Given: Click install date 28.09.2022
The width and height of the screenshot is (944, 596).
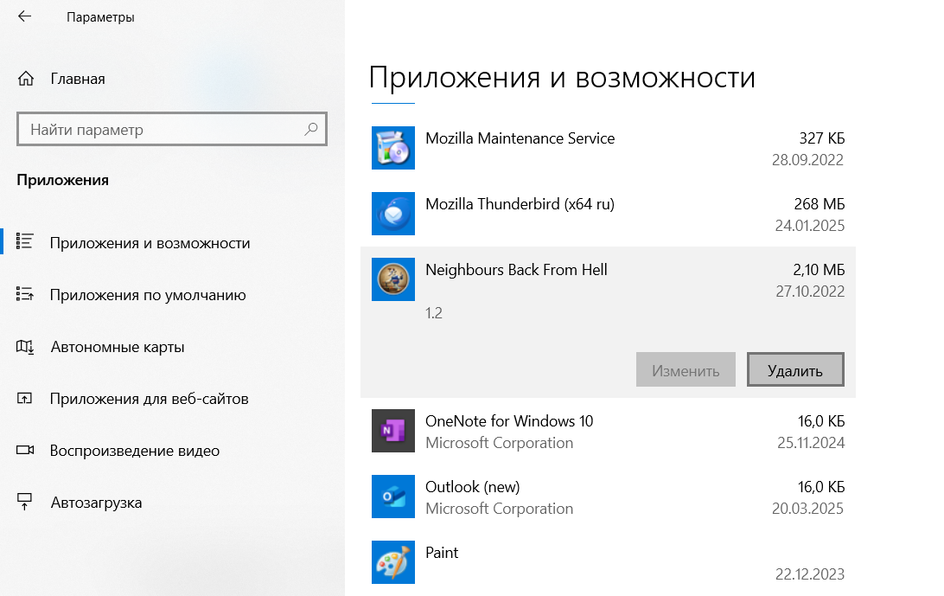Looking at the screenshot, I should 808,160.
